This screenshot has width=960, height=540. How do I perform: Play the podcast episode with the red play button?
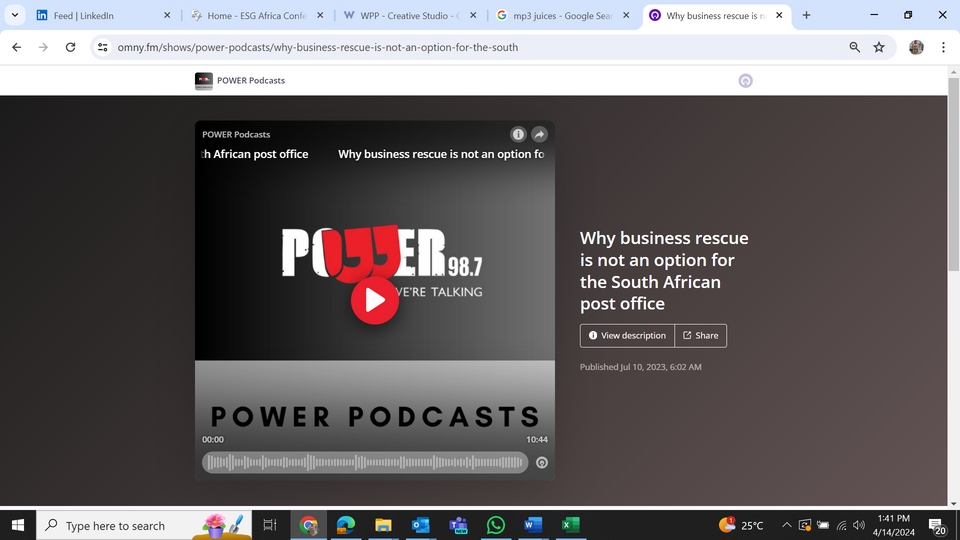point(375,301)
